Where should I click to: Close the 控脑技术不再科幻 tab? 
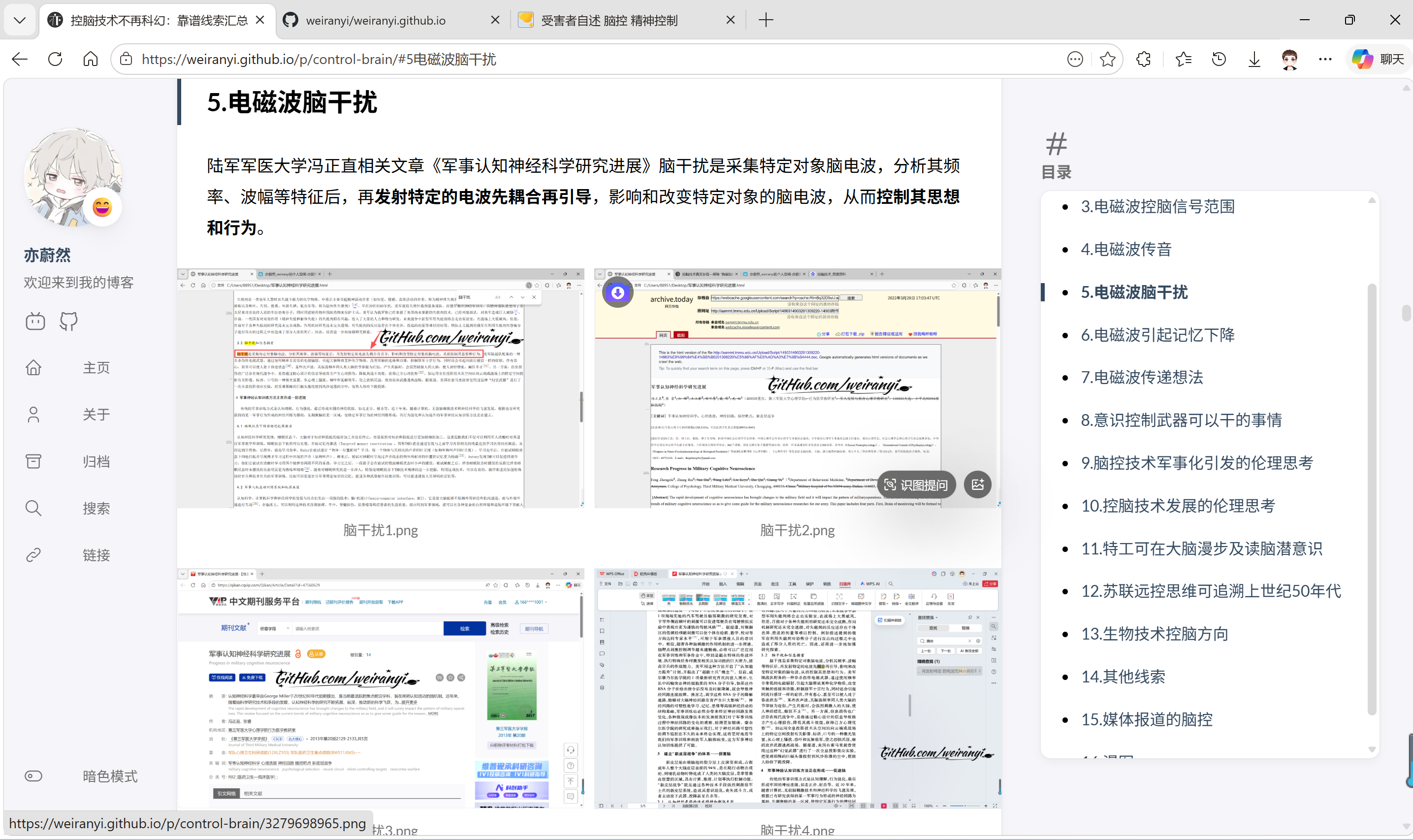click(x=260, y=20)
